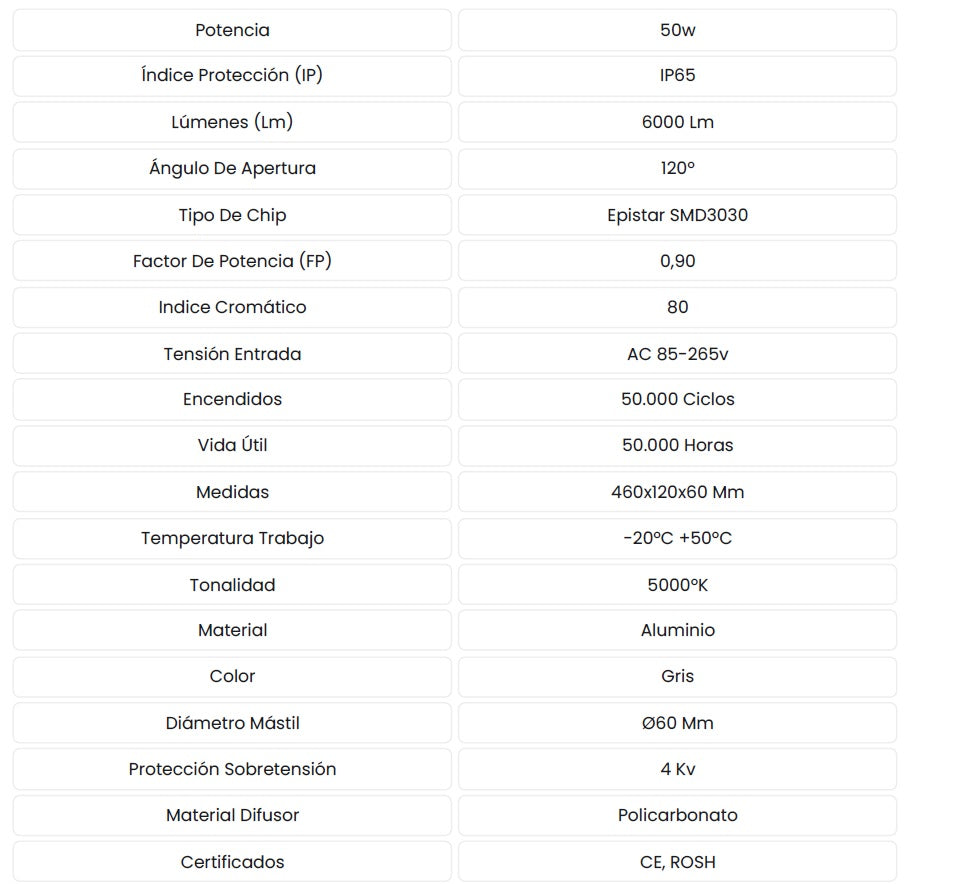Click the 460x120x60 Mm measurements value
The height and width of the screenshot is (884, 959).
pos(677,492)
